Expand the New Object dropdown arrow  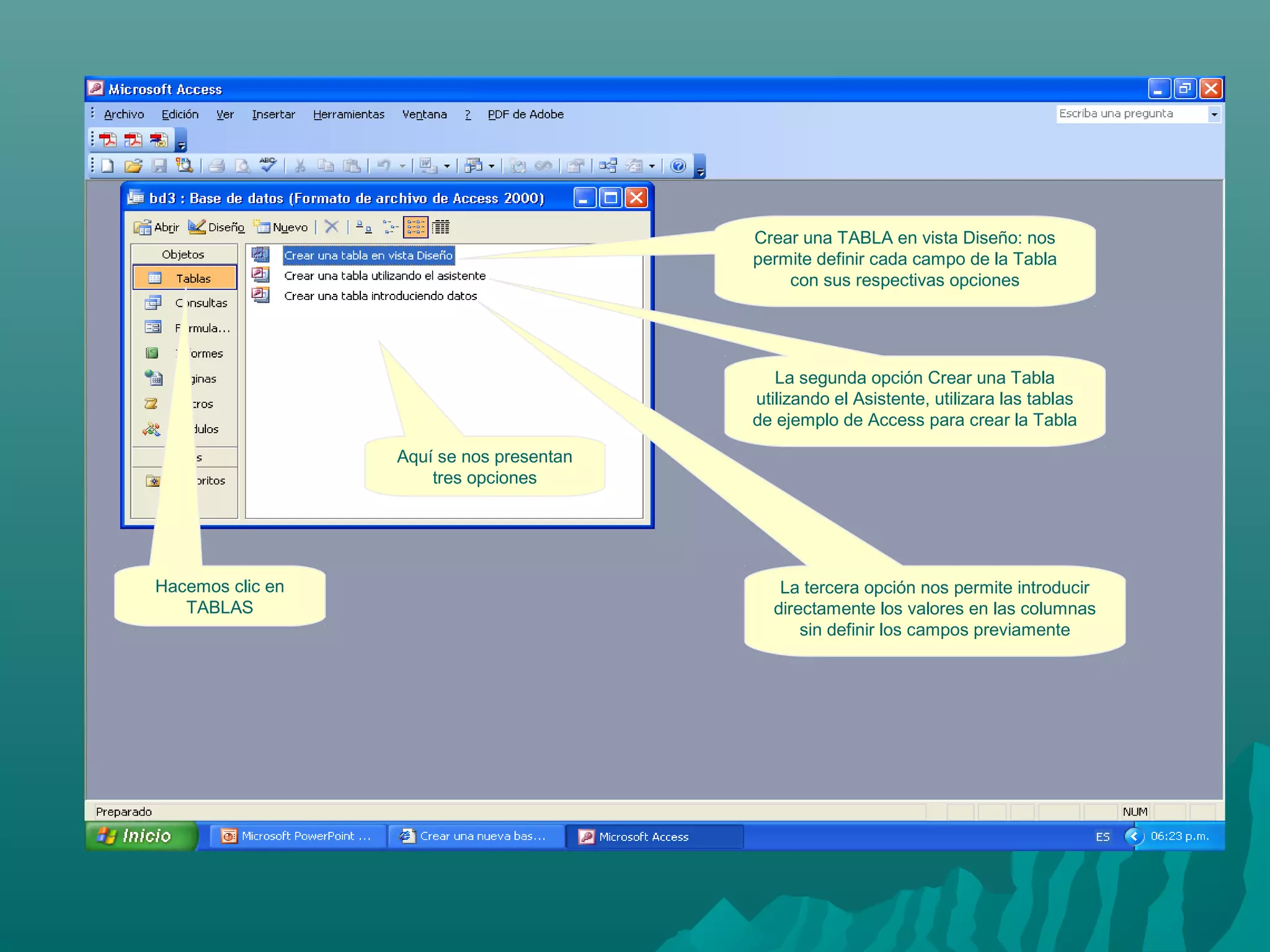(652, 166)
